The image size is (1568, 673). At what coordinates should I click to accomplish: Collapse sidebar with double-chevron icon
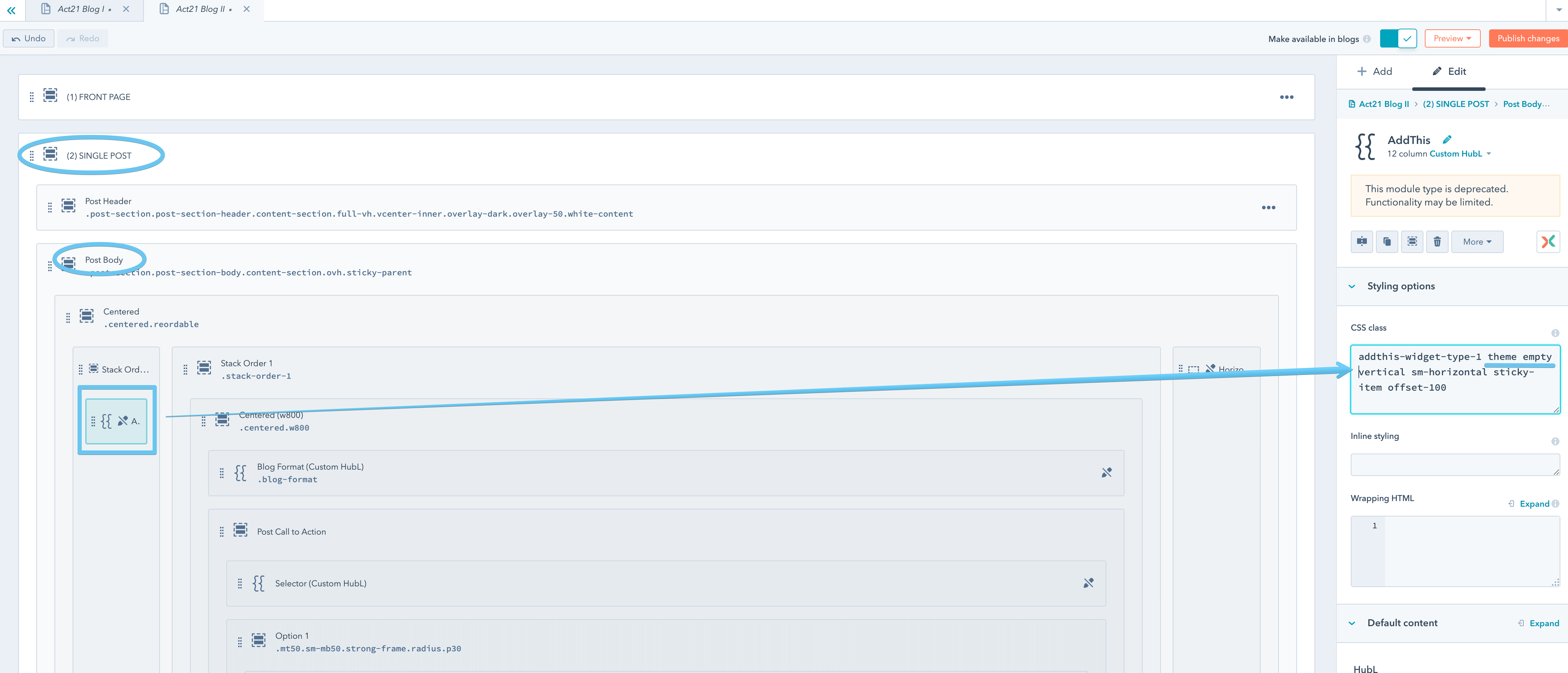[11, 10]
